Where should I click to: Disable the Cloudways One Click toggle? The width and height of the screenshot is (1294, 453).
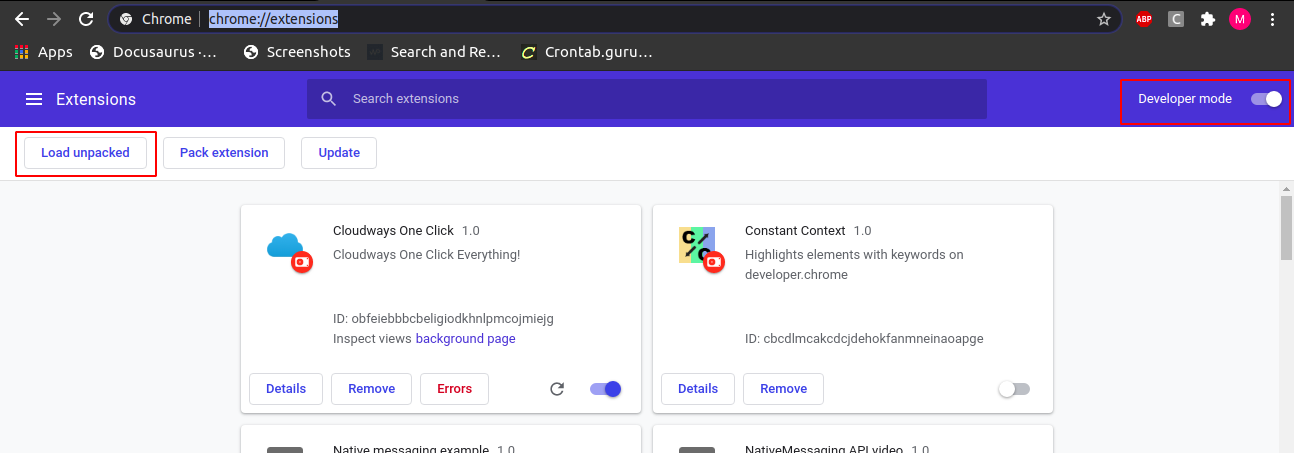point(606,389)
